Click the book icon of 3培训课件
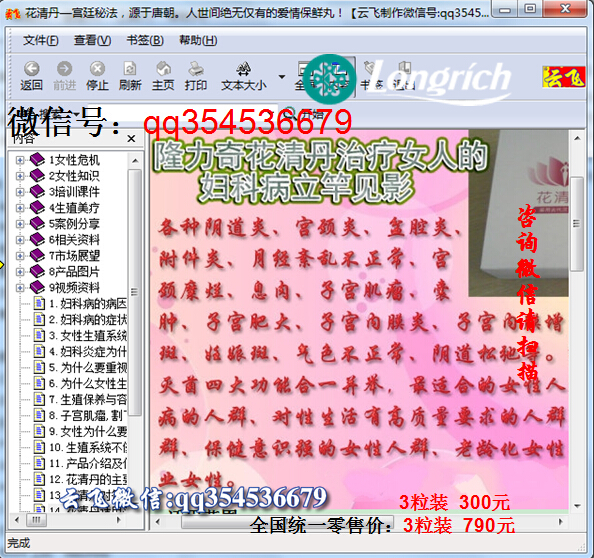The height and width of the screenshot is (558, 594). [x=37, y=191]
